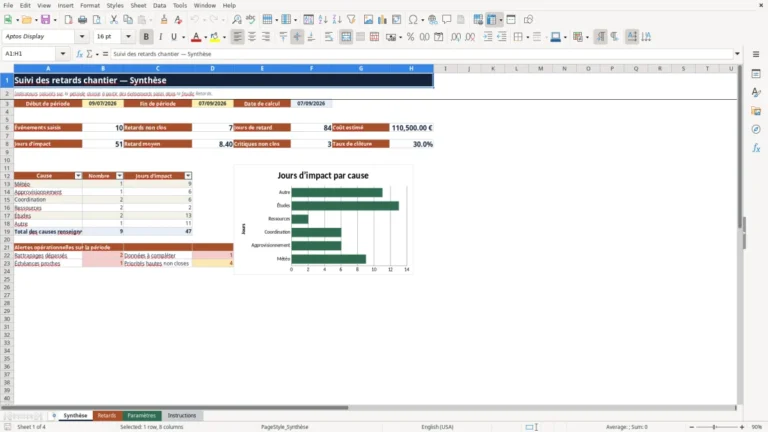This screenshot has height=432, width=768.
Task: Open the Sheet menu
Action: coord(138,5)
